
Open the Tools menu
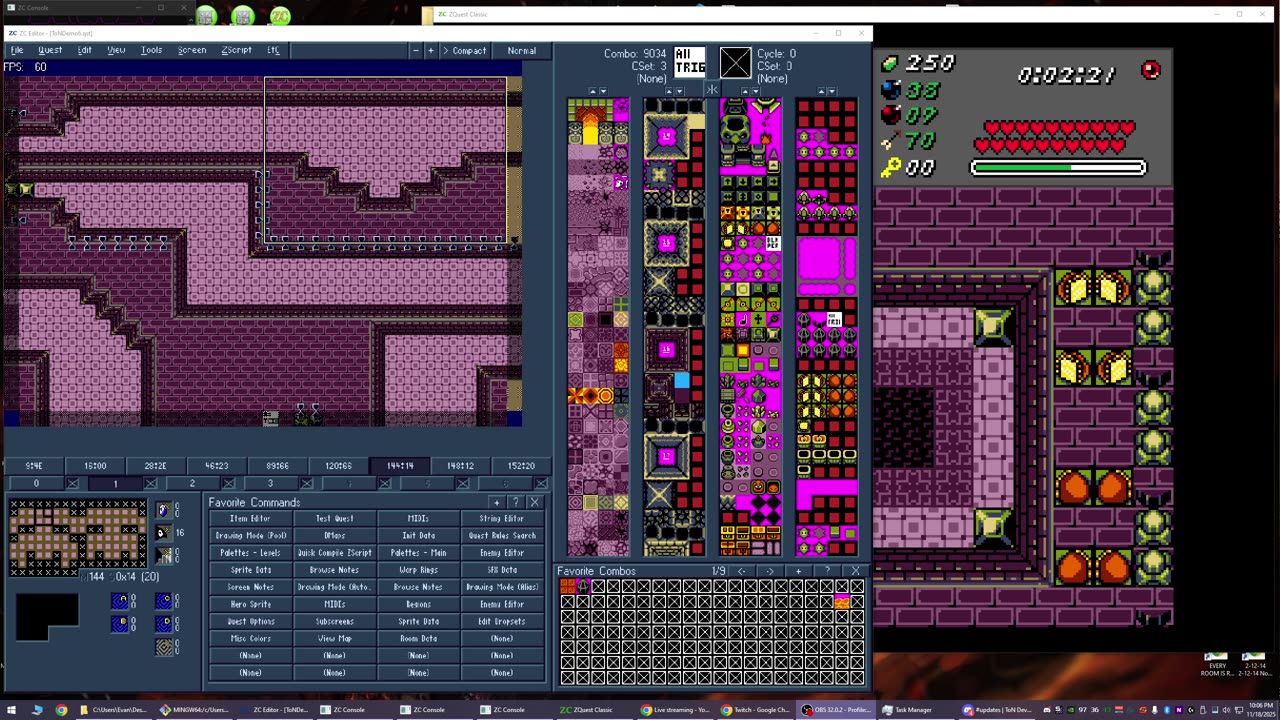151,50
